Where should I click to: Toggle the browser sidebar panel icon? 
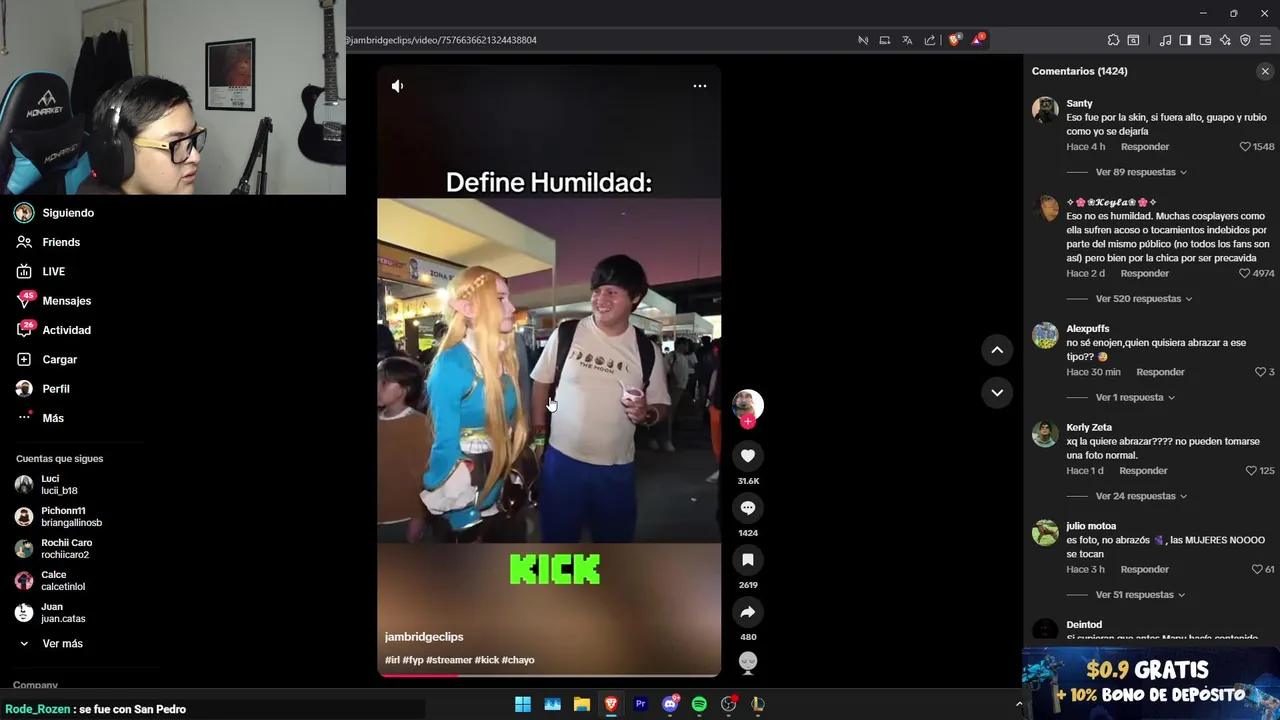(x=1185, y=40)
